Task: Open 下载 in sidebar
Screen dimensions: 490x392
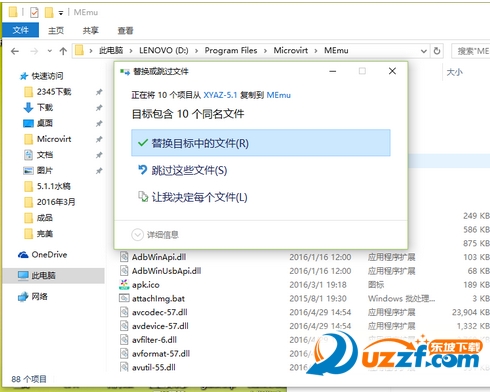Action: pos(45,107)
